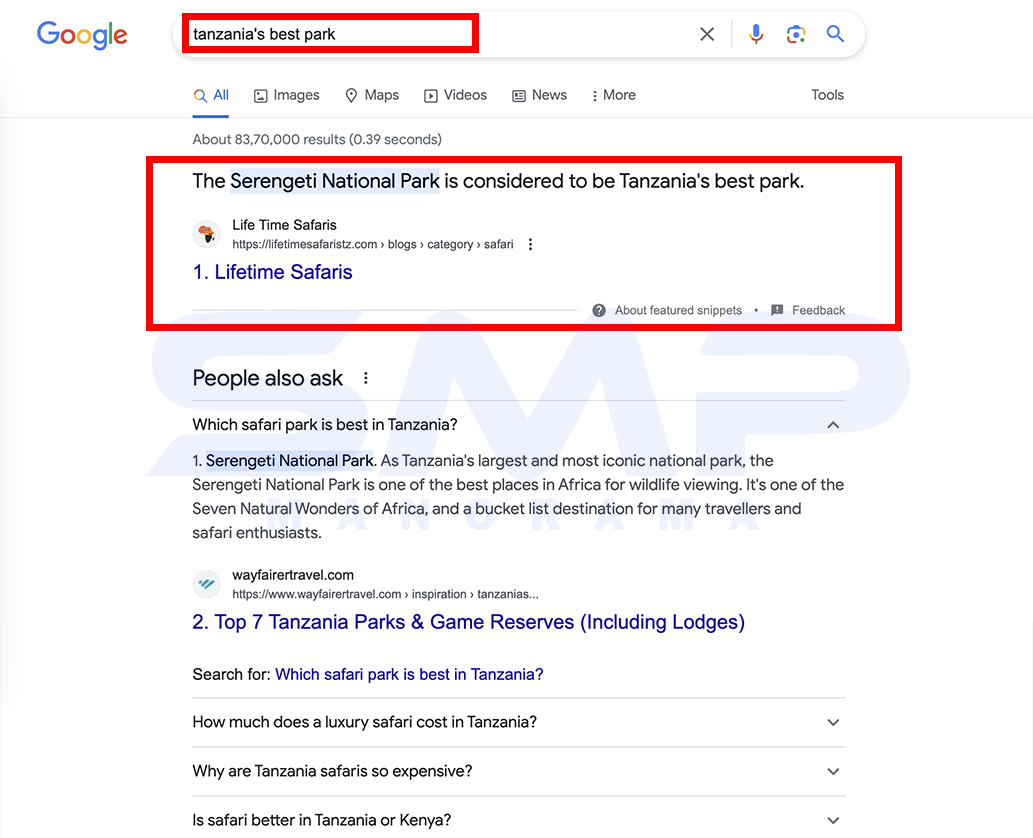Click the wayfairertravel.com favicon

click(207, 584)
